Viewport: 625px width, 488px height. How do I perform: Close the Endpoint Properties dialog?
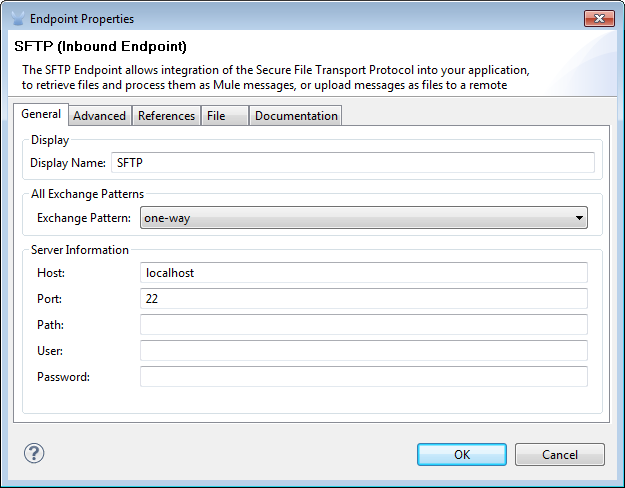599,18
